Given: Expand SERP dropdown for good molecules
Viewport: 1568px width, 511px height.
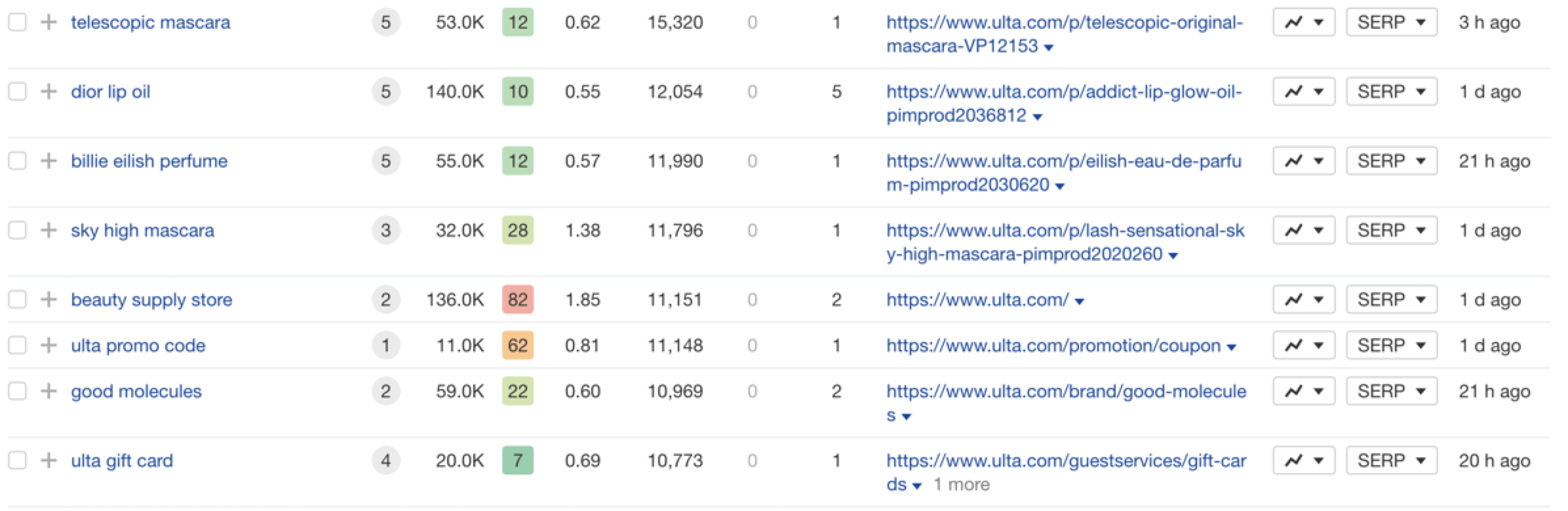Looking at the screenshot, I should coord(1391,392).
